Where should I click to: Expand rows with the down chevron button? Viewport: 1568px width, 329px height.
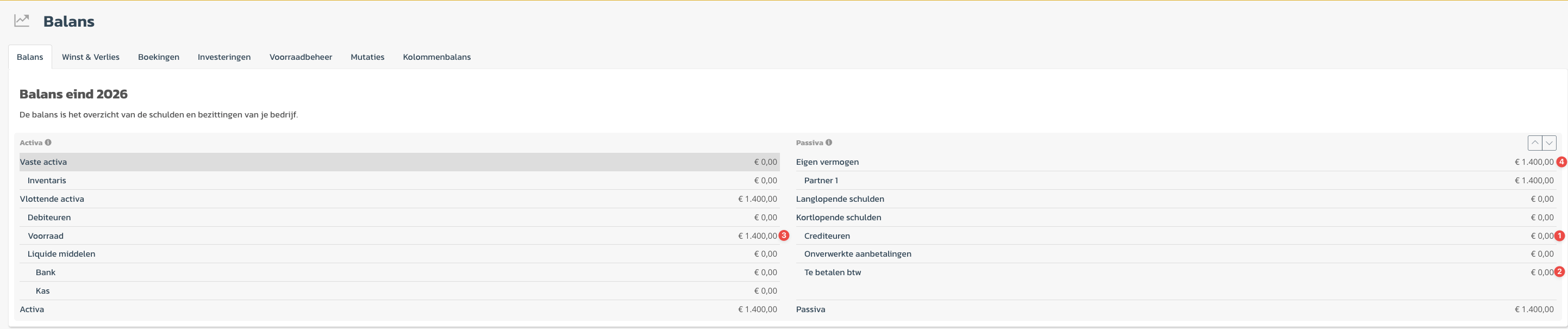(1549, 143)
